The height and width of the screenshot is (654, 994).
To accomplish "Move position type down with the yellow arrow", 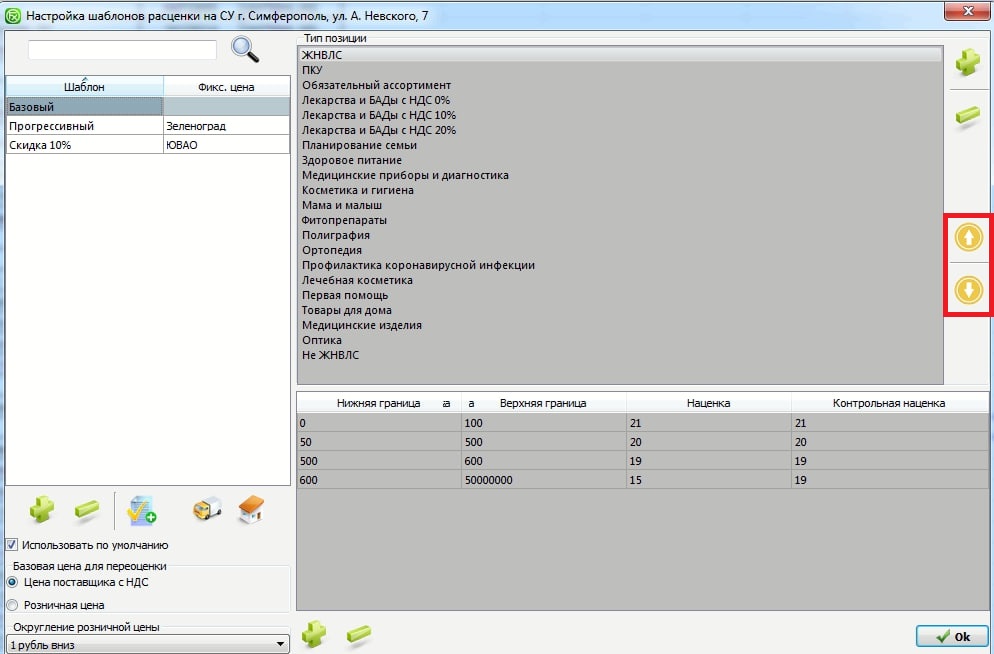I will tap(968, 290).
